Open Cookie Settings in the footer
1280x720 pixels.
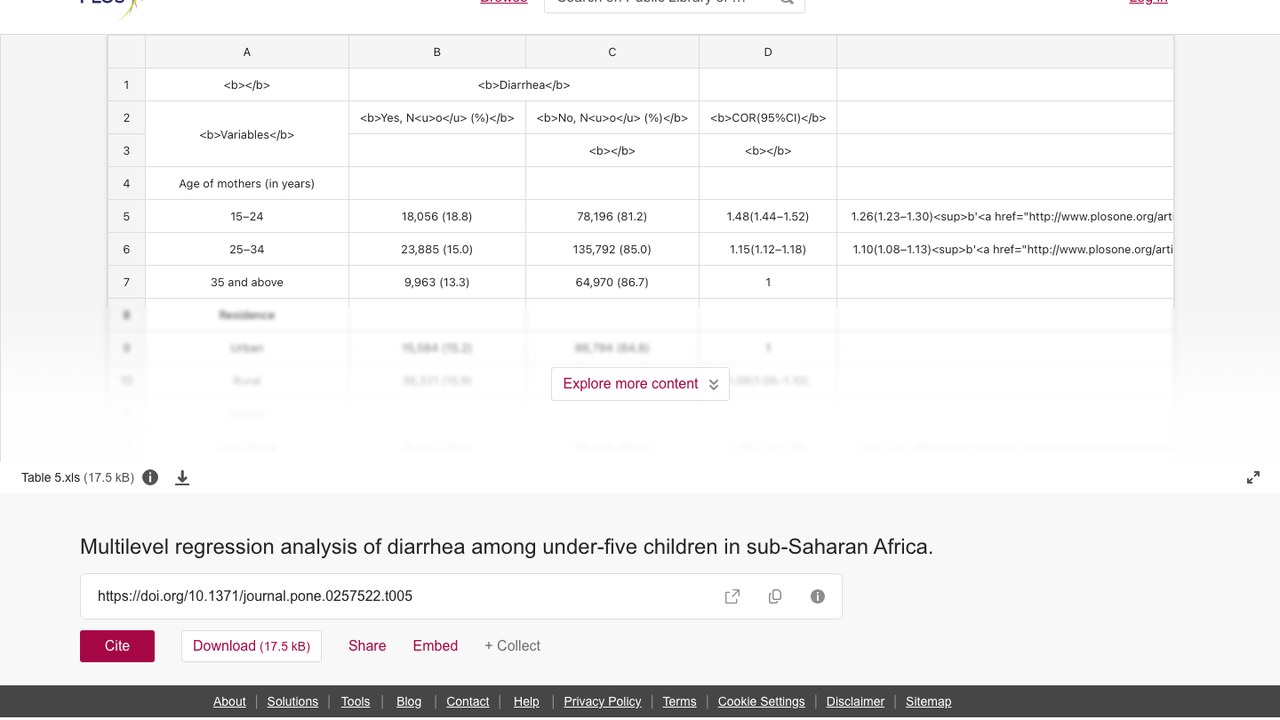[x=761, y=701]
